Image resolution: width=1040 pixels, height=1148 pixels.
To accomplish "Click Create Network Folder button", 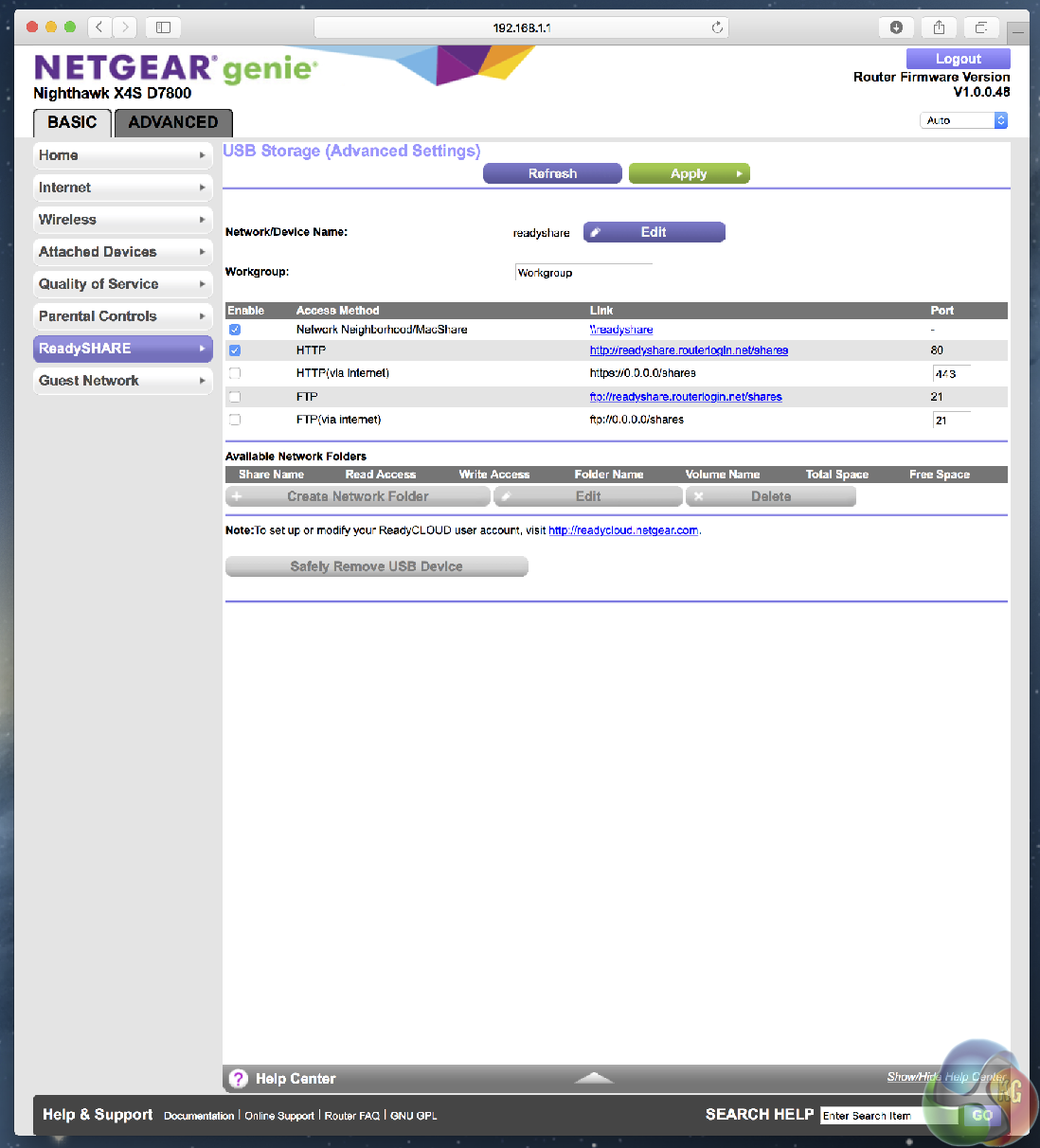I will [358, 496].
